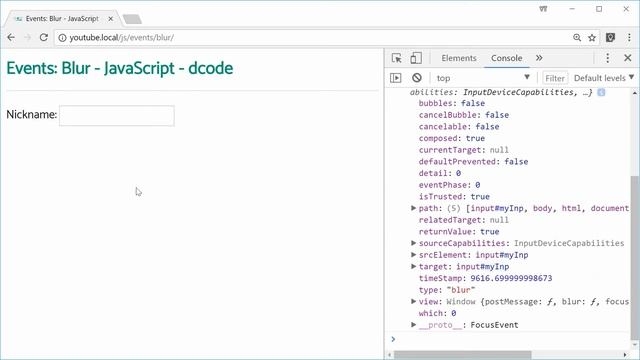The width and height of the screenshot is (640, 360).
Task: Minimize the browser window
Action: click(x=572, y=9)
